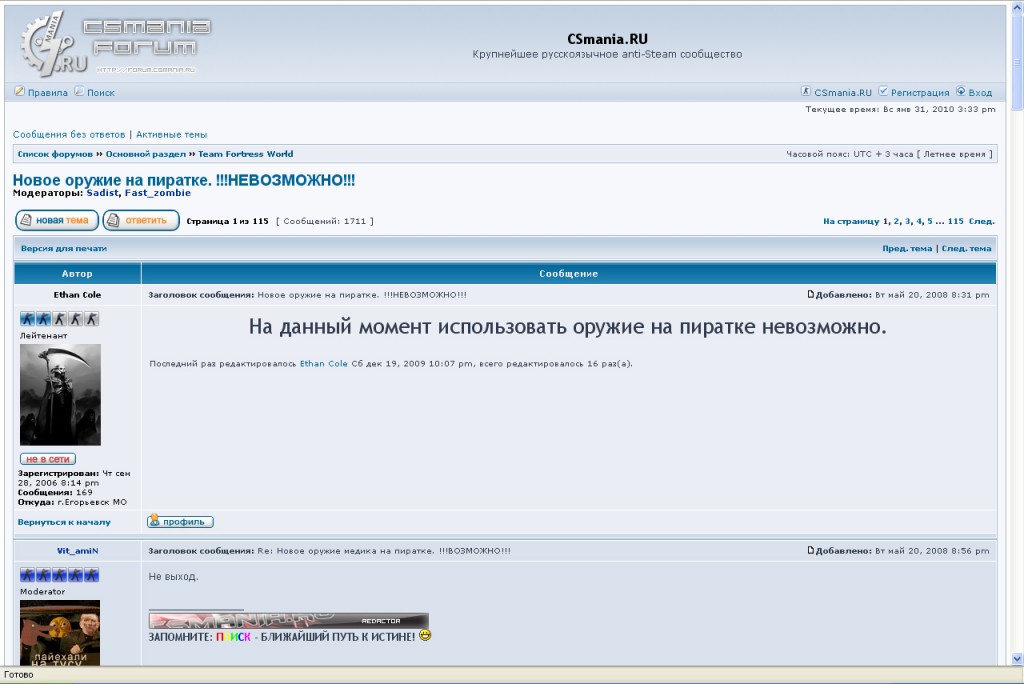Image resolution: width=1024 pixels, height=684 pixels.
Task: Click the Регистрация registration icon
Action: (883, 92)
